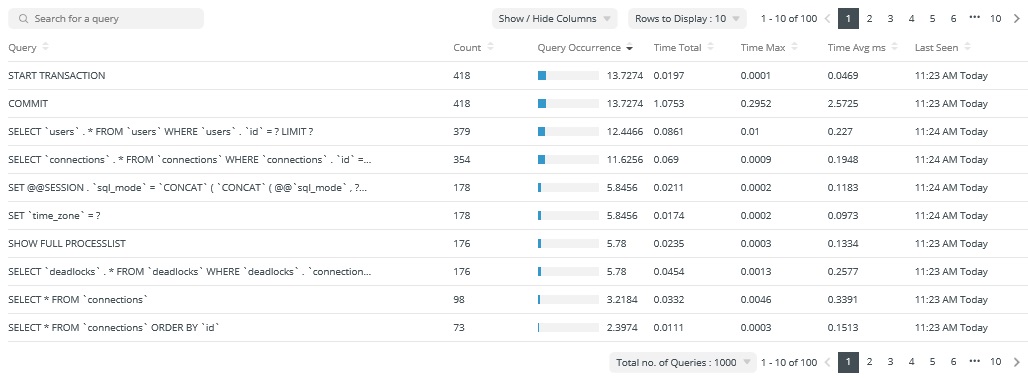1028x380 pixels.
Task: Open the START TRANSACTION query row
Action: tap(514, 75)
